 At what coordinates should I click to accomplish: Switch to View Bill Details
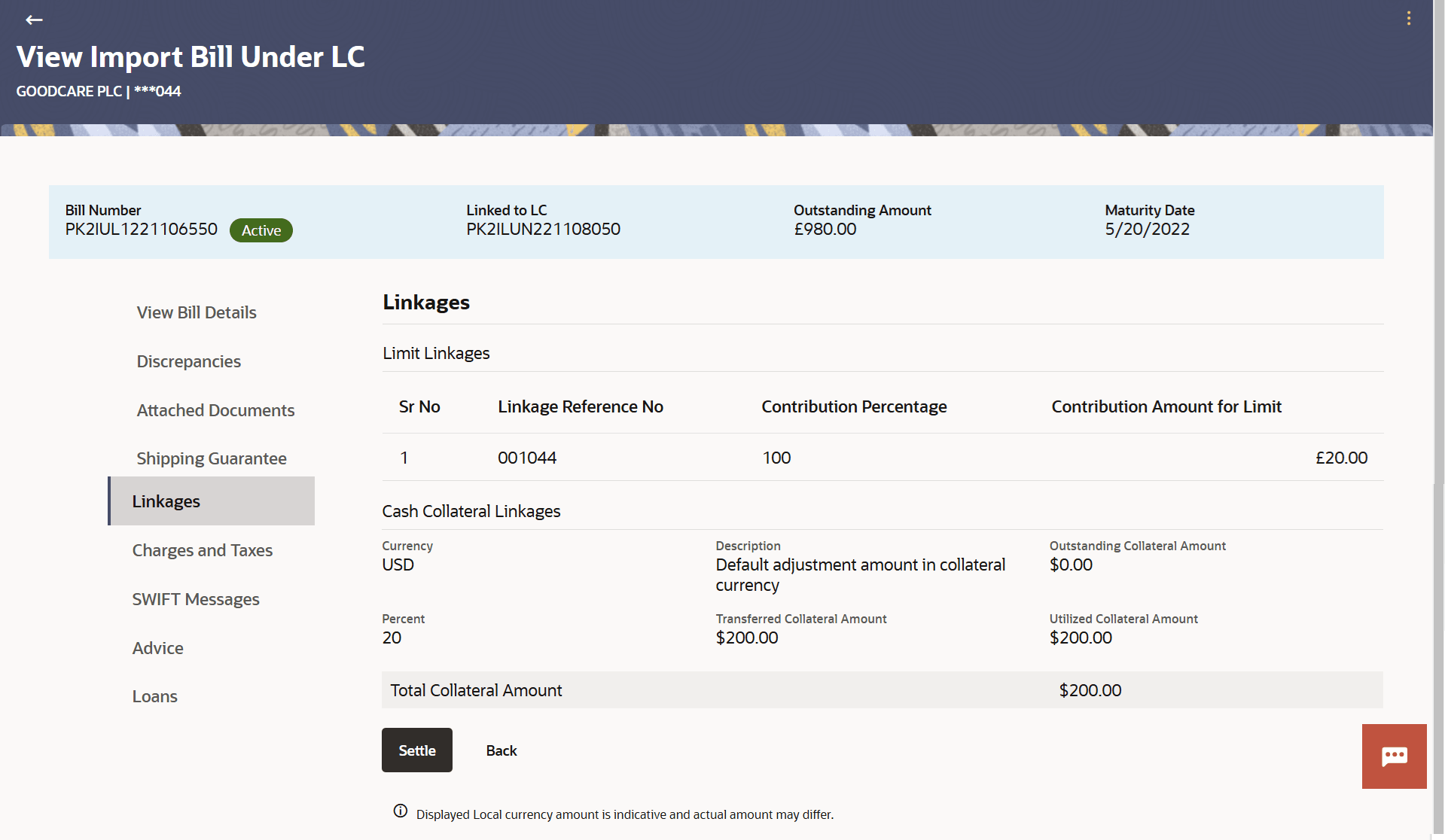coord(196,312)
